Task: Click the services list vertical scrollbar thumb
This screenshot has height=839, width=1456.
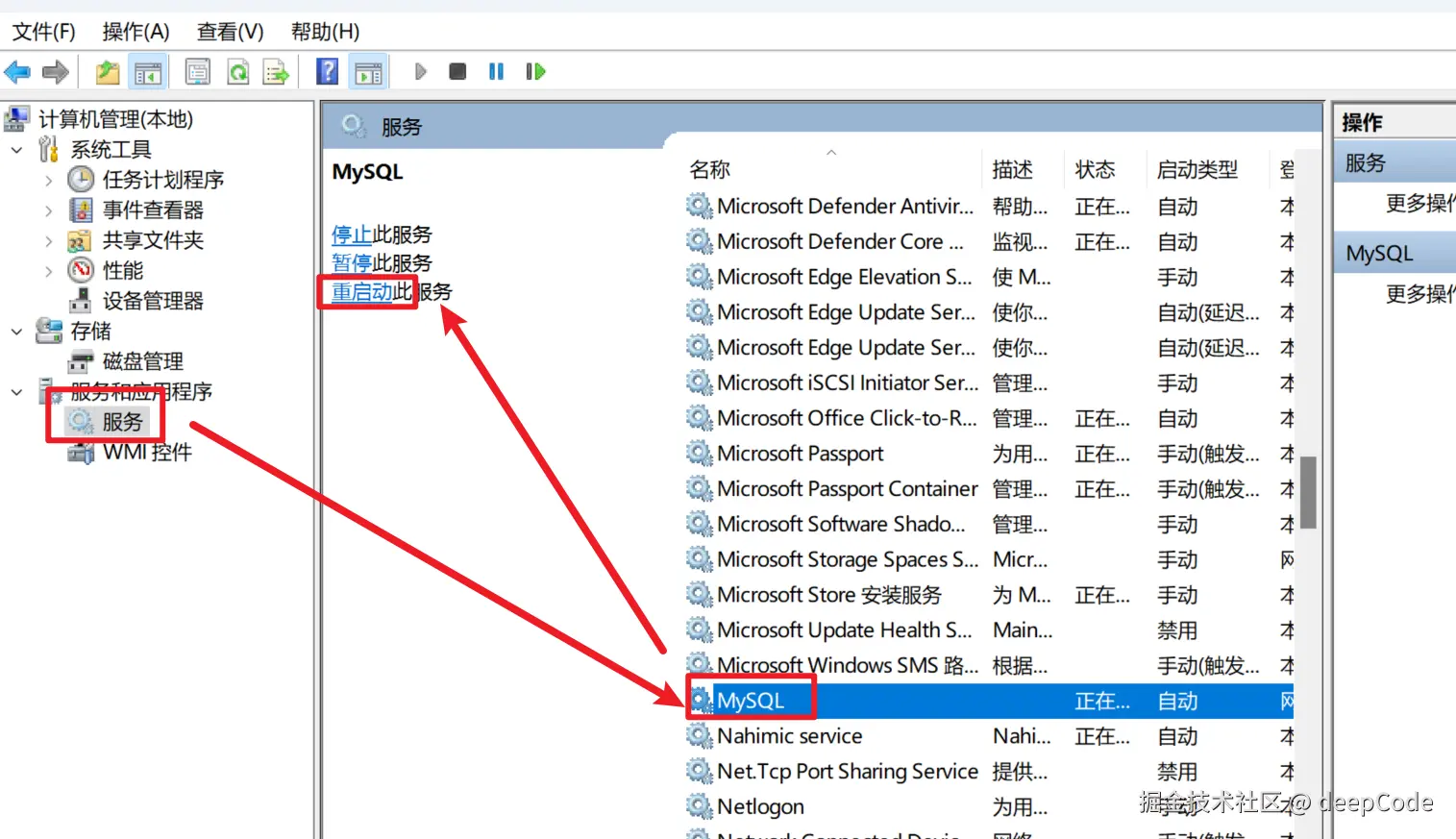Action: point(1308,493)
